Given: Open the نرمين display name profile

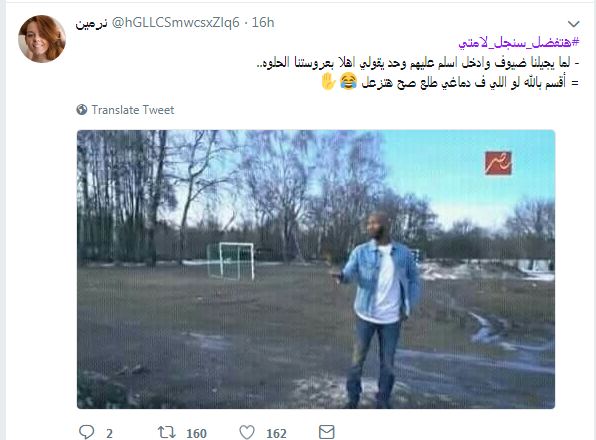Looking at the screenshot, I should [x=92, y=23].
